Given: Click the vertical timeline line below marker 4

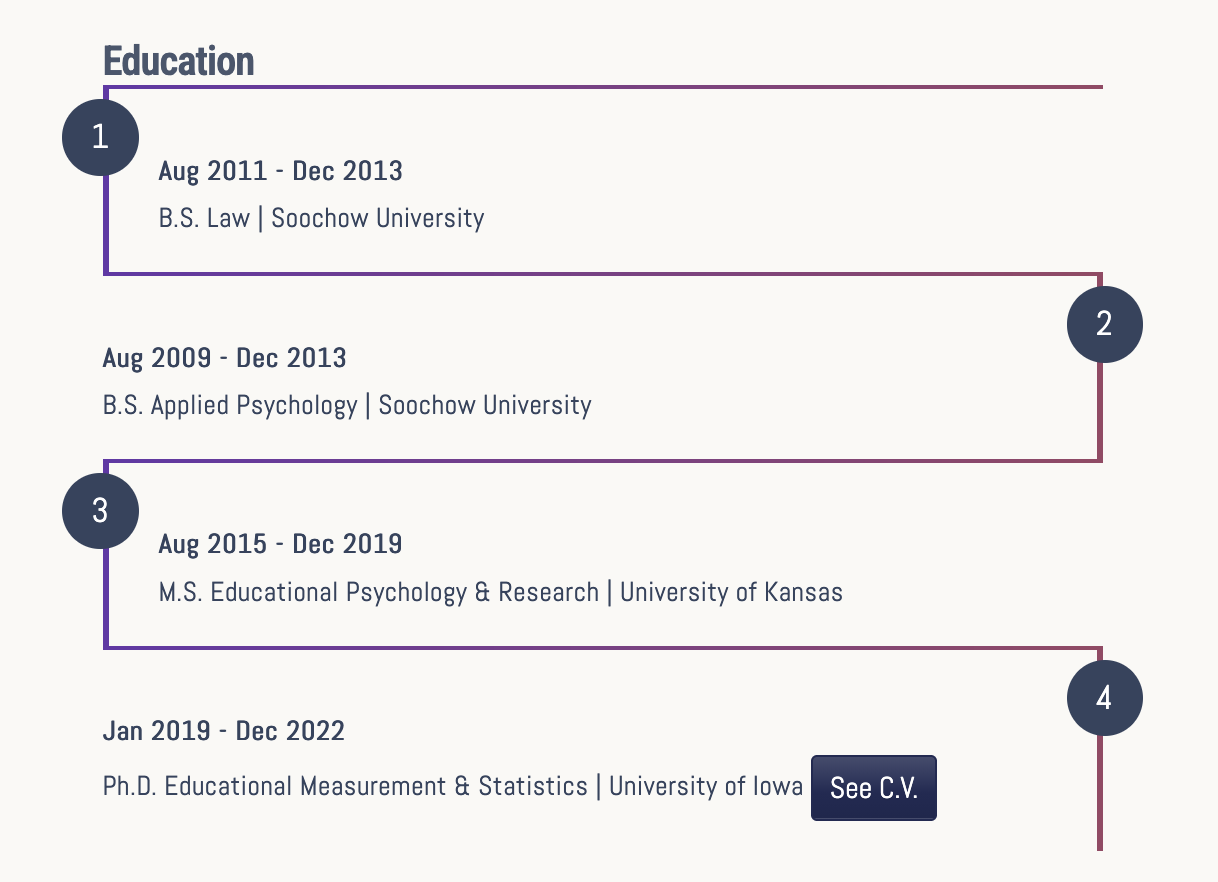Looking at the screenshot, I should (1100, 800).
